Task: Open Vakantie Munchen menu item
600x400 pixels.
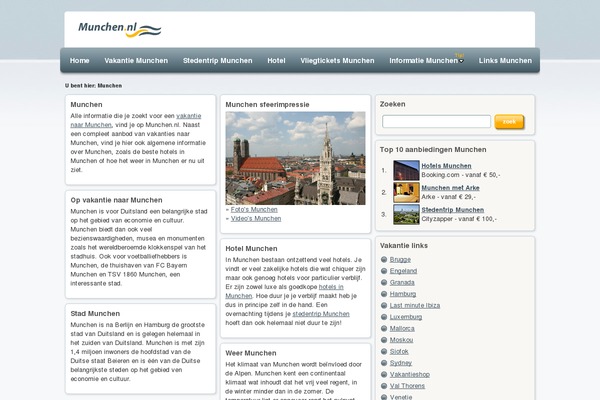Action: pyautogui.click(x=136, y=60)
